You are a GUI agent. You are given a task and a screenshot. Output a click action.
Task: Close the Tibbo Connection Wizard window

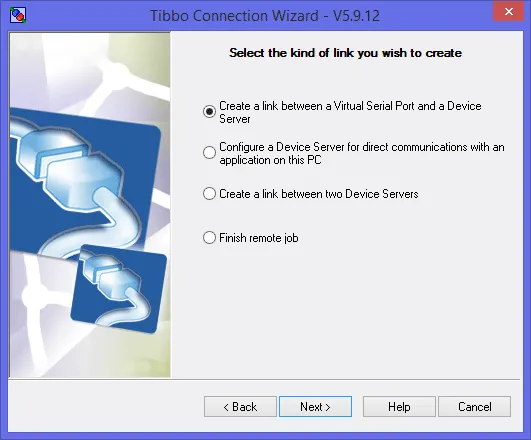[508, 12]
